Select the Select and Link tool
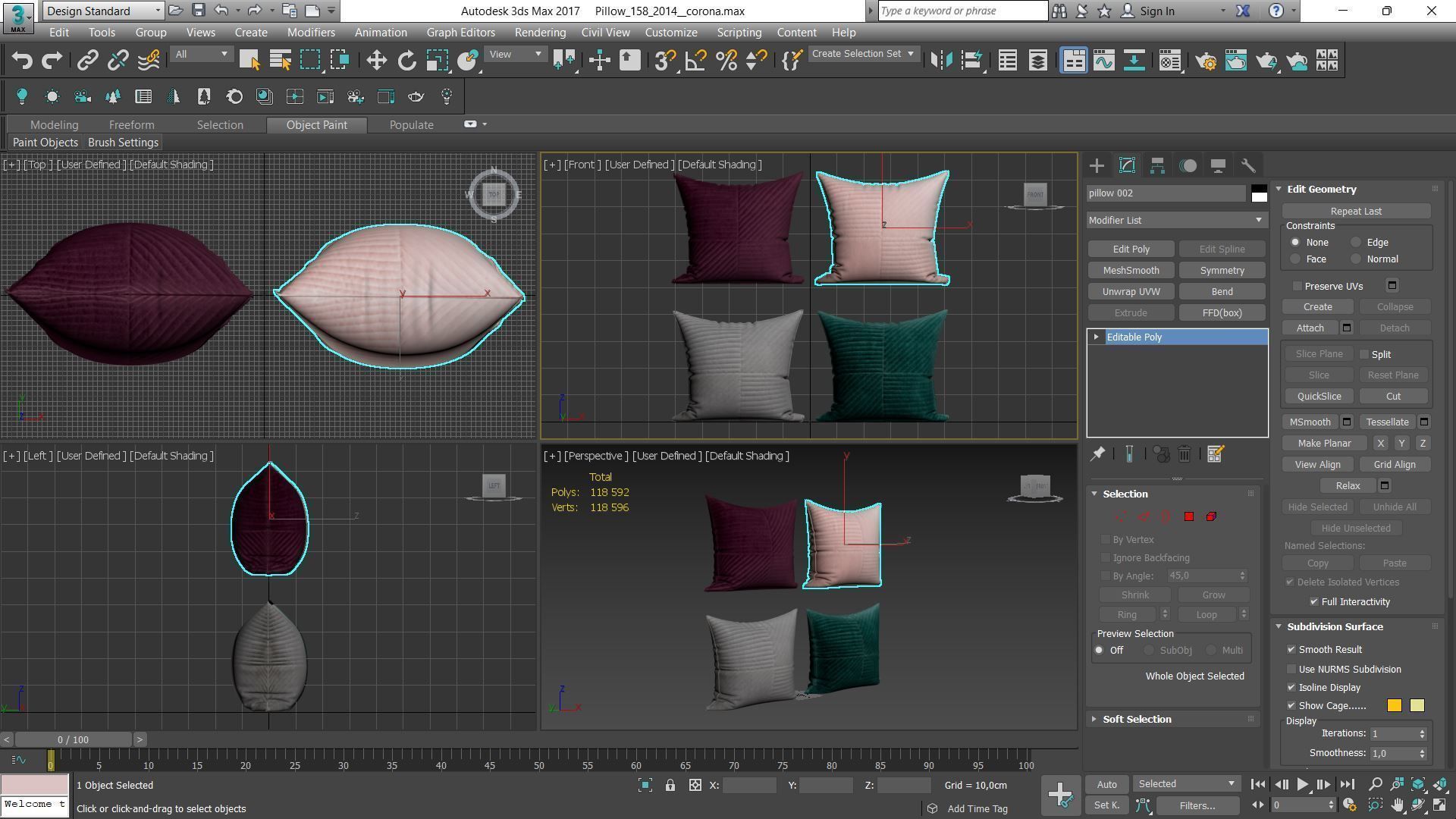This screenshot has width=1456, height=819. 88,61
